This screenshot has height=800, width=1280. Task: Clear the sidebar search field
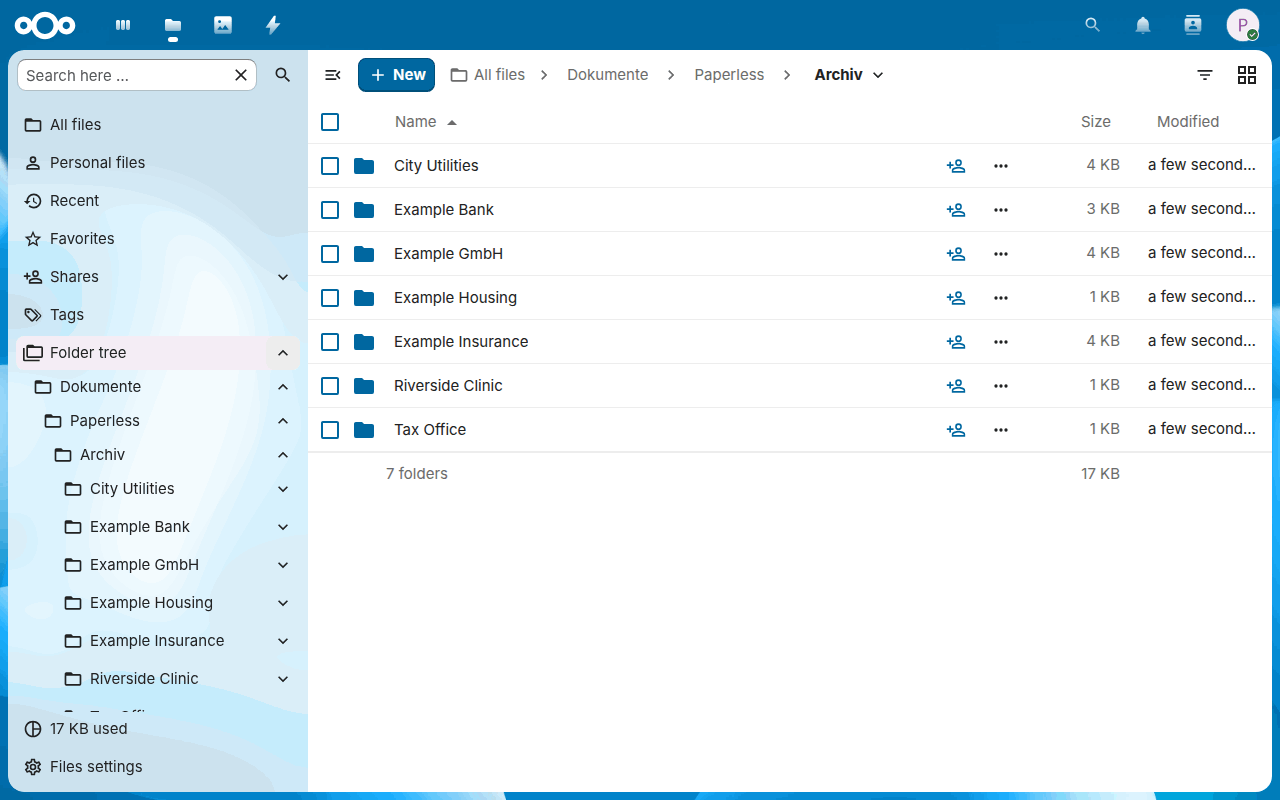pyautogui.click(x=241, y=75)
